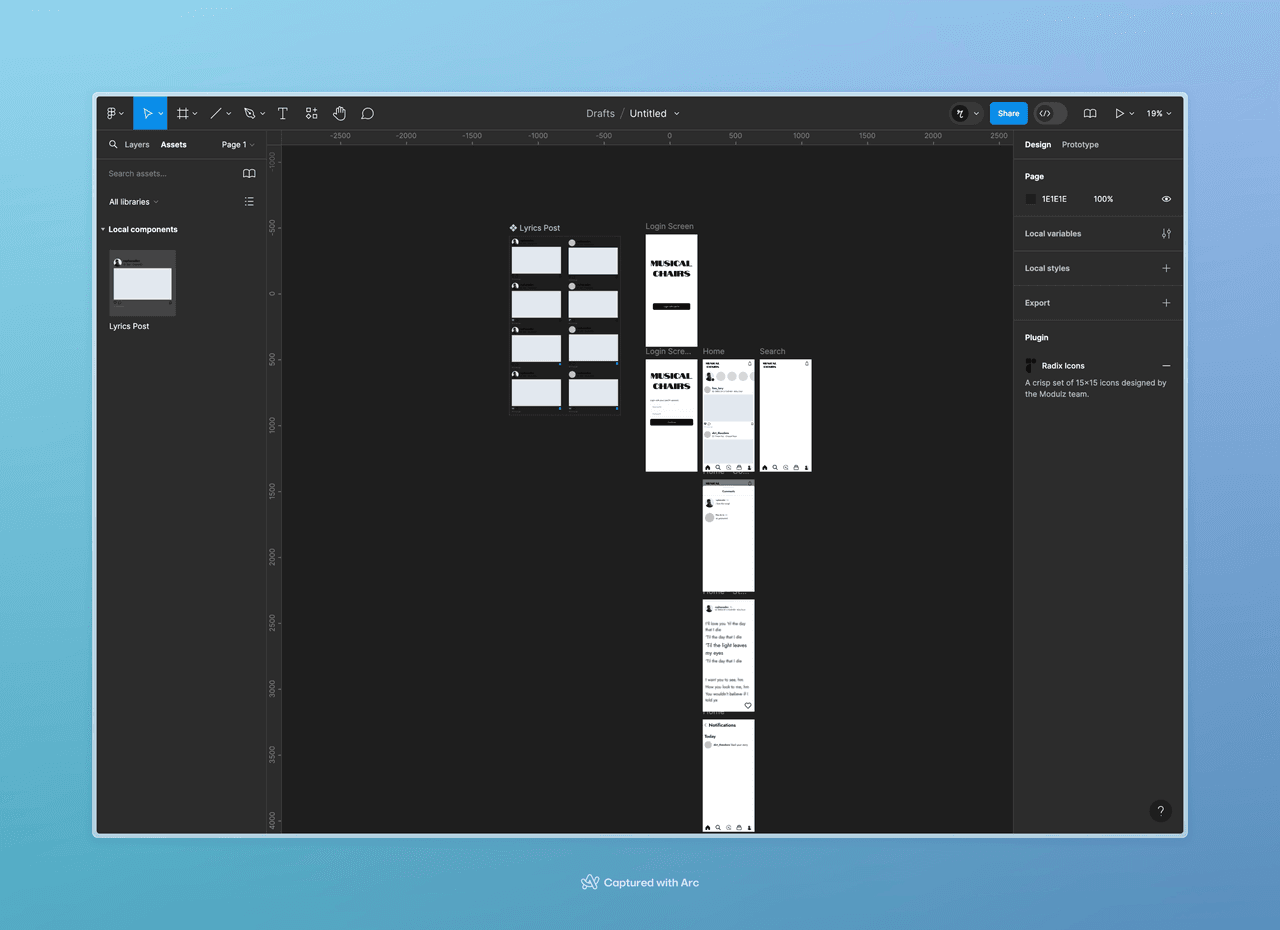Select the Hand tool

coord(340,114)
